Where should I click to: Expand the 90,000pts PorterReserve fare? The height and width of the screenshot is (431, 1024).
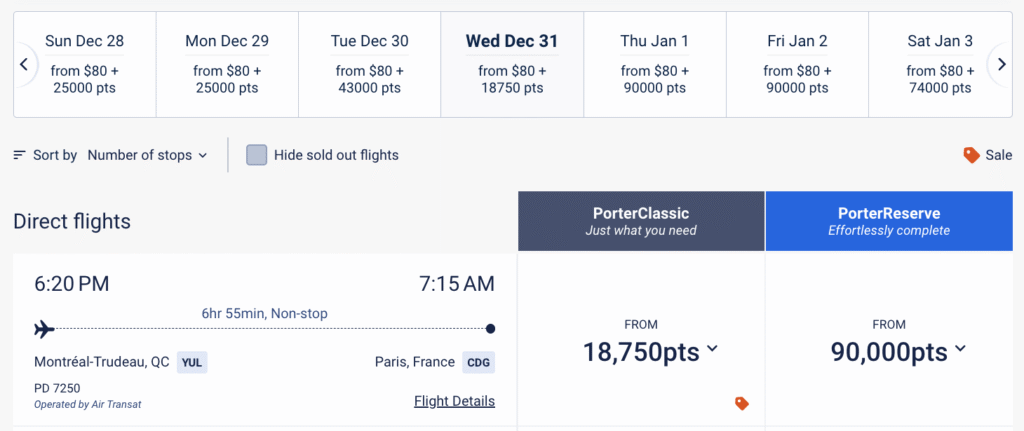click(898, 350)
